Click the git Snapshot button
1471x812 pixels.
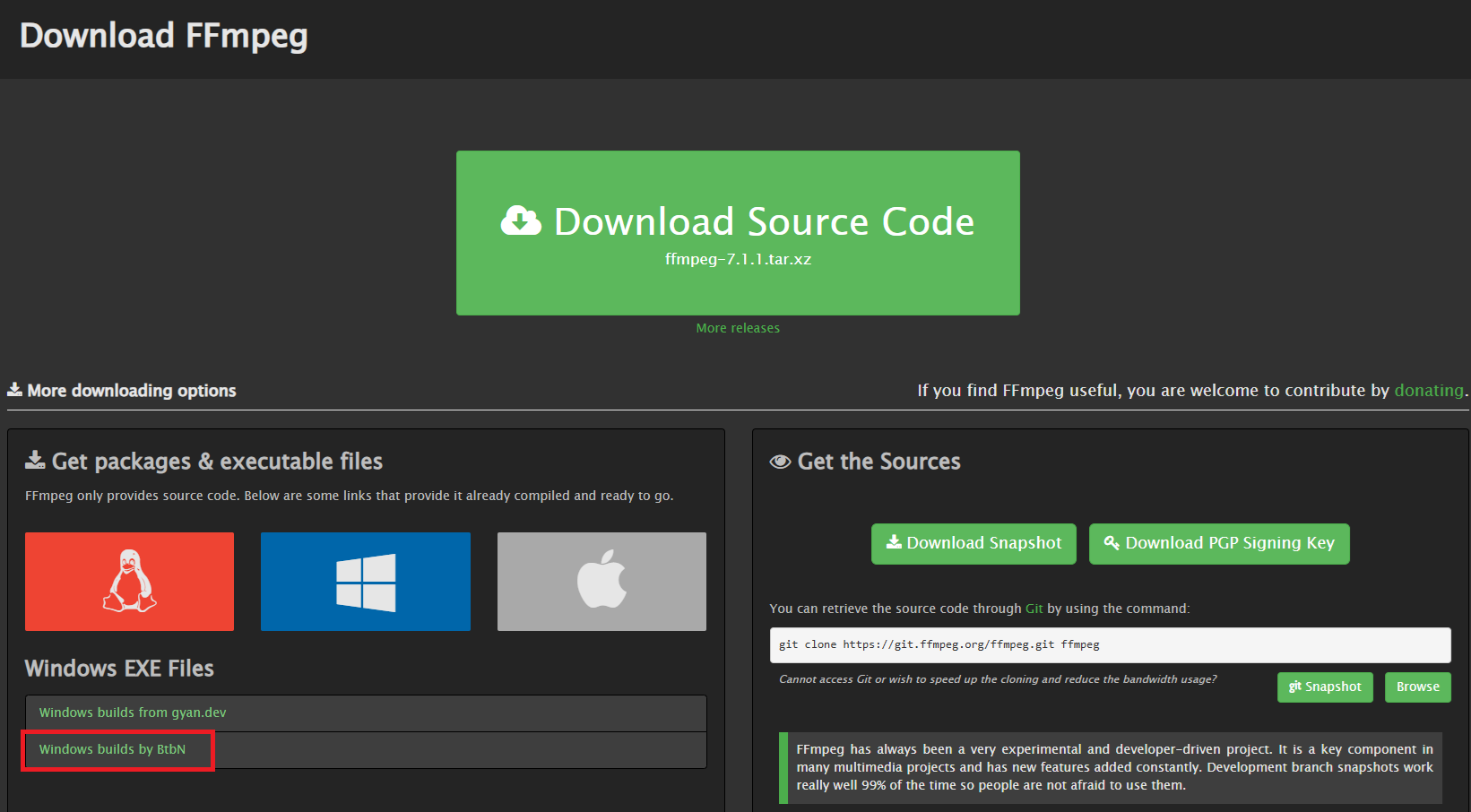click(x=1325, y=687)
